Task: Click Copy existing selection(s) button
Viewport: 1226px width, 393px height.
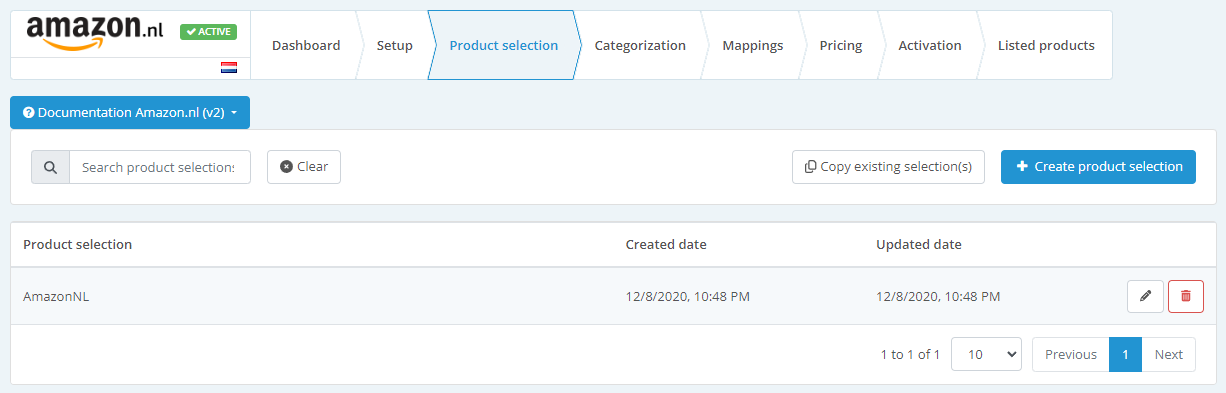Action: tap(888, 167)
